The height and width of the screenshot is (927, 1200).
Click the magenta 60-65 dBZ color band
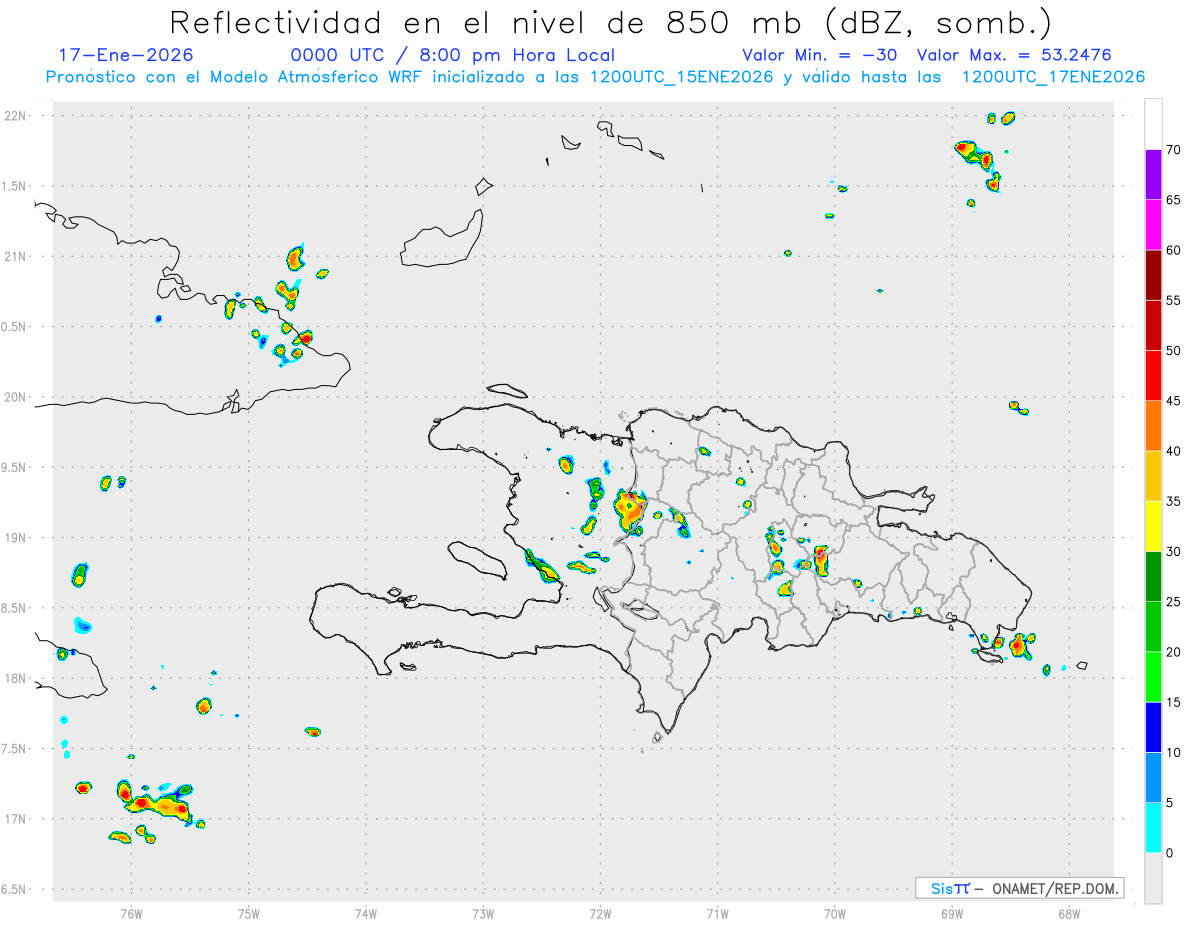pyautogui.click(x=1153, y=225)
